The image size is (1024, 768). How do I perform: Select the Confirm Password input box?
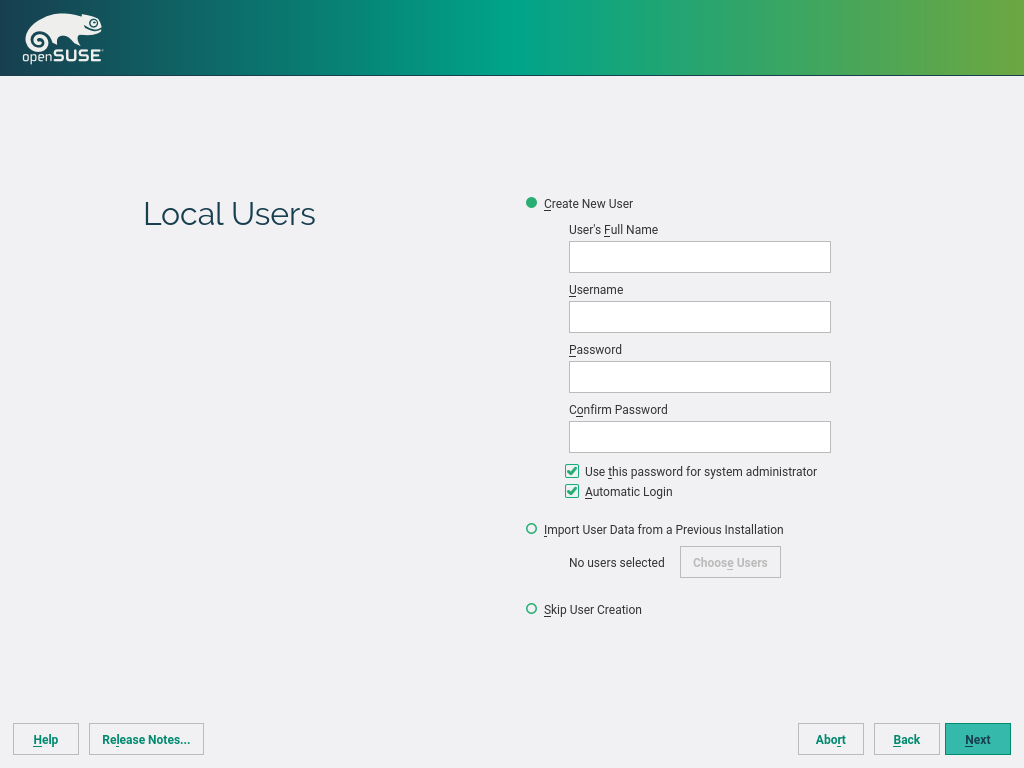click(x=699, y=437)
